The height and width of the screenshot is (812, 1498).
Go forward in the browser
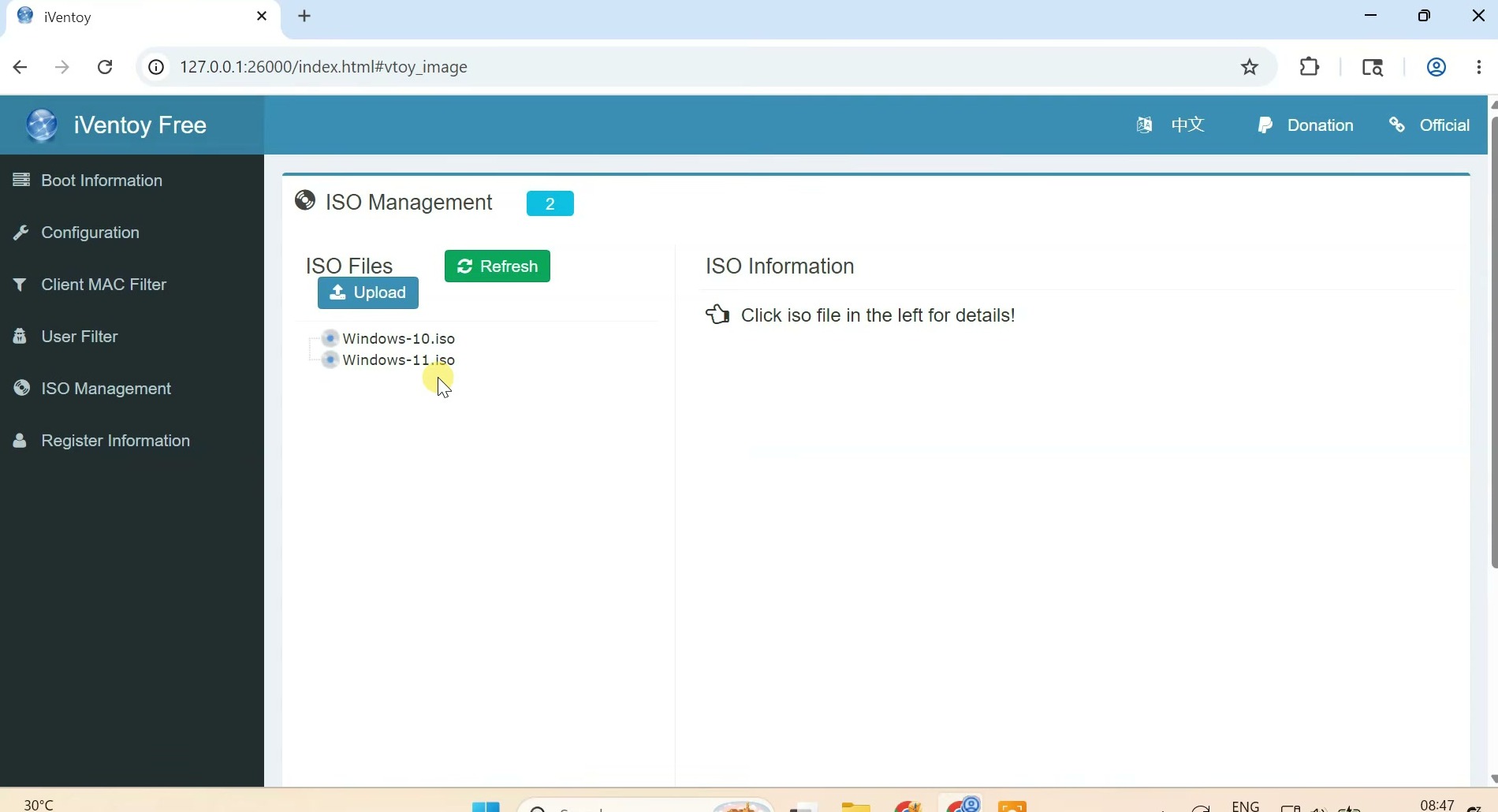[x=62, y=67]
